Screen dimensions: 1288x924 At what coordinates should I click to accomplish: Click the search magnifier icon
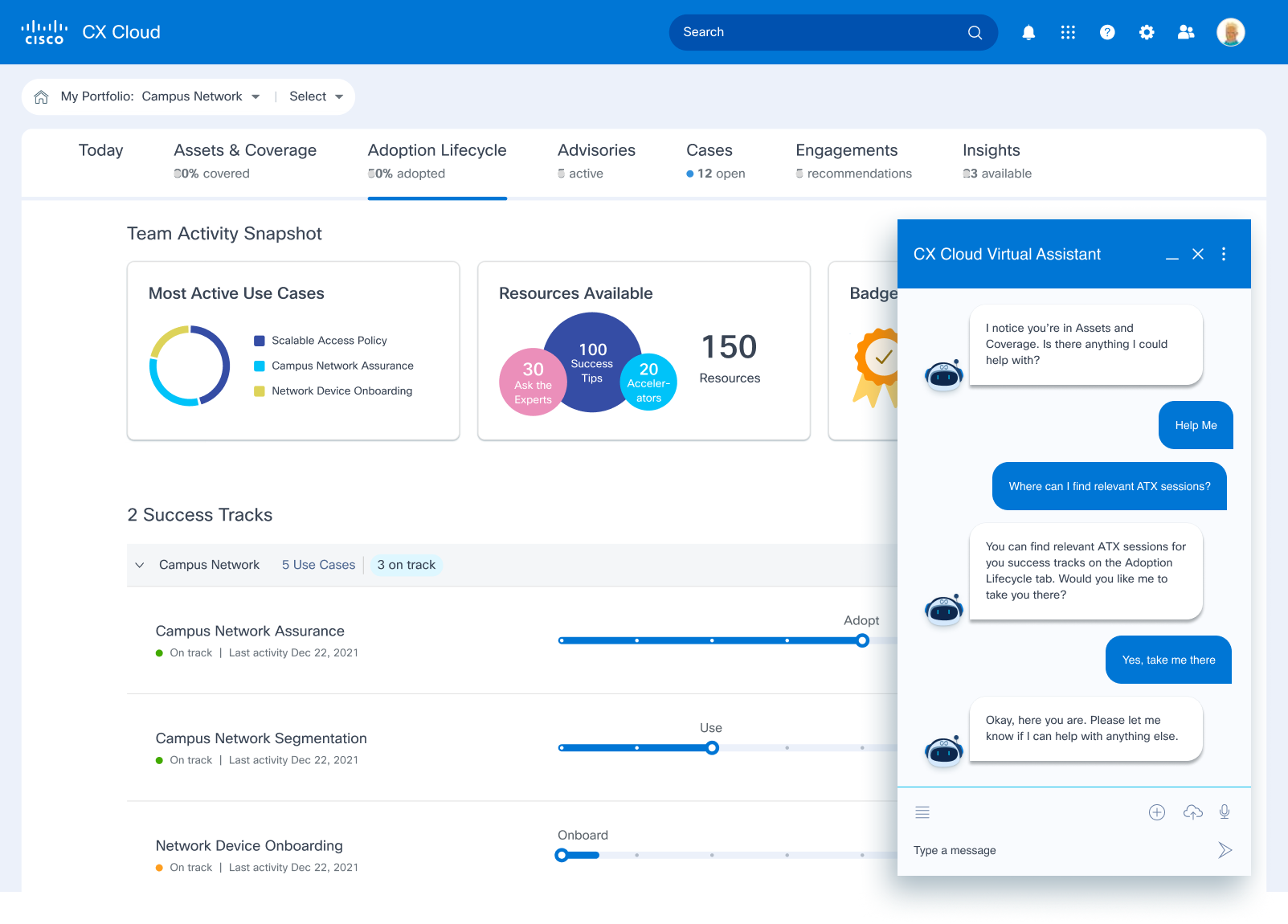(x=975, y=32)
